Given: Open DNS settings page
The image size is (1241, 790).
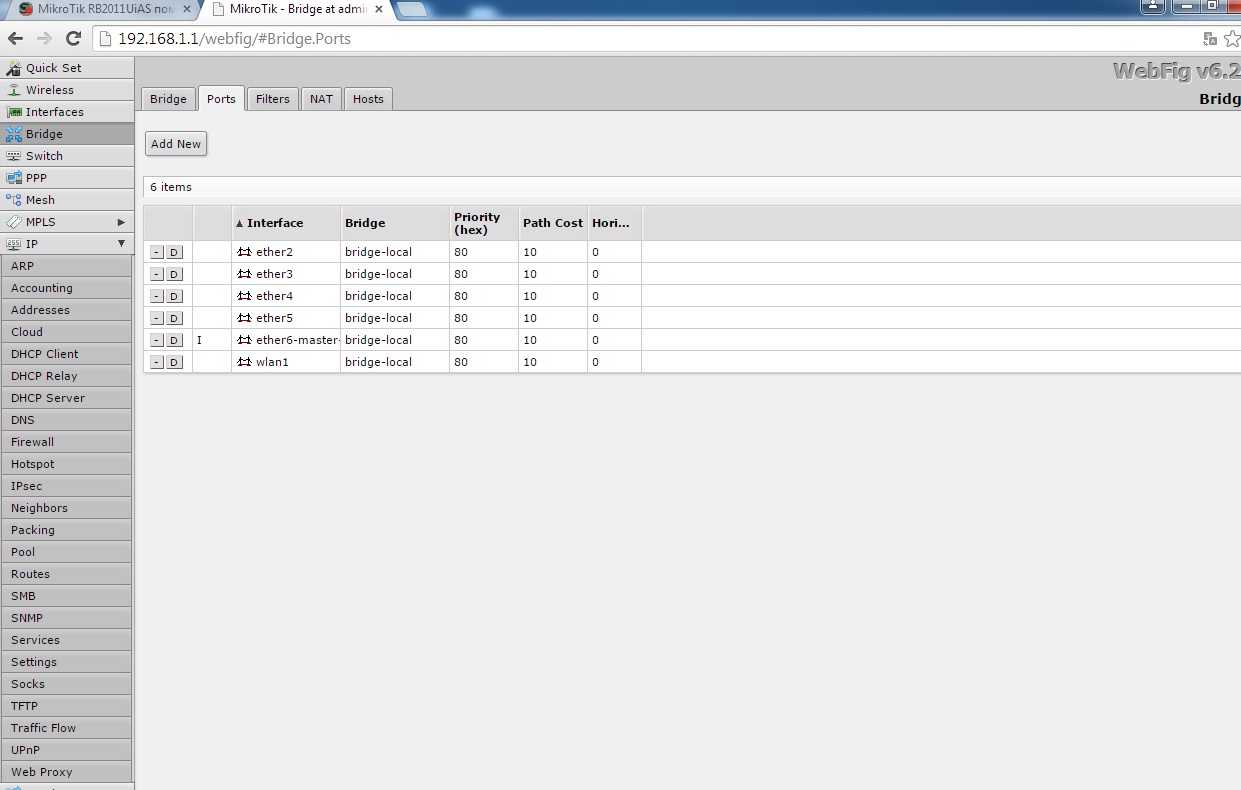Looking at the screenshot, I should click(x=66, y=420).
